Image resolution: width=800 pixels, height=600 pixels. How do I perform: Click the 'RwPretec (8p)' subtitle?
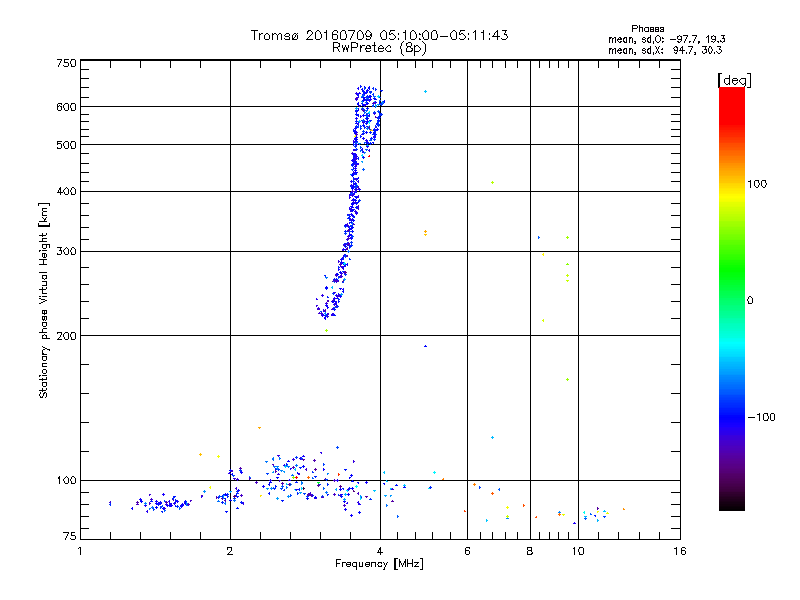[x=379, y=48]
